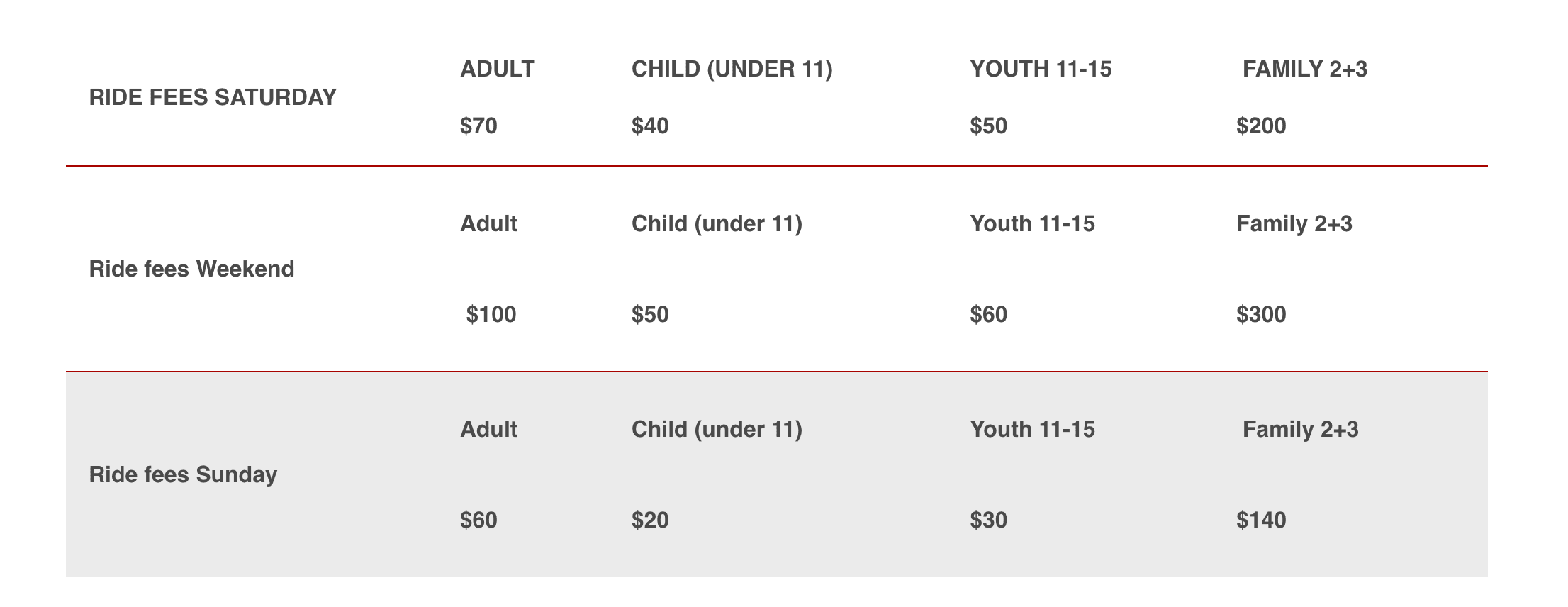Image resolution: width=1568 pixels, height=607 pixels.
Task: Click the Weekend family $300 price
Action: [x=1261, y=314]
